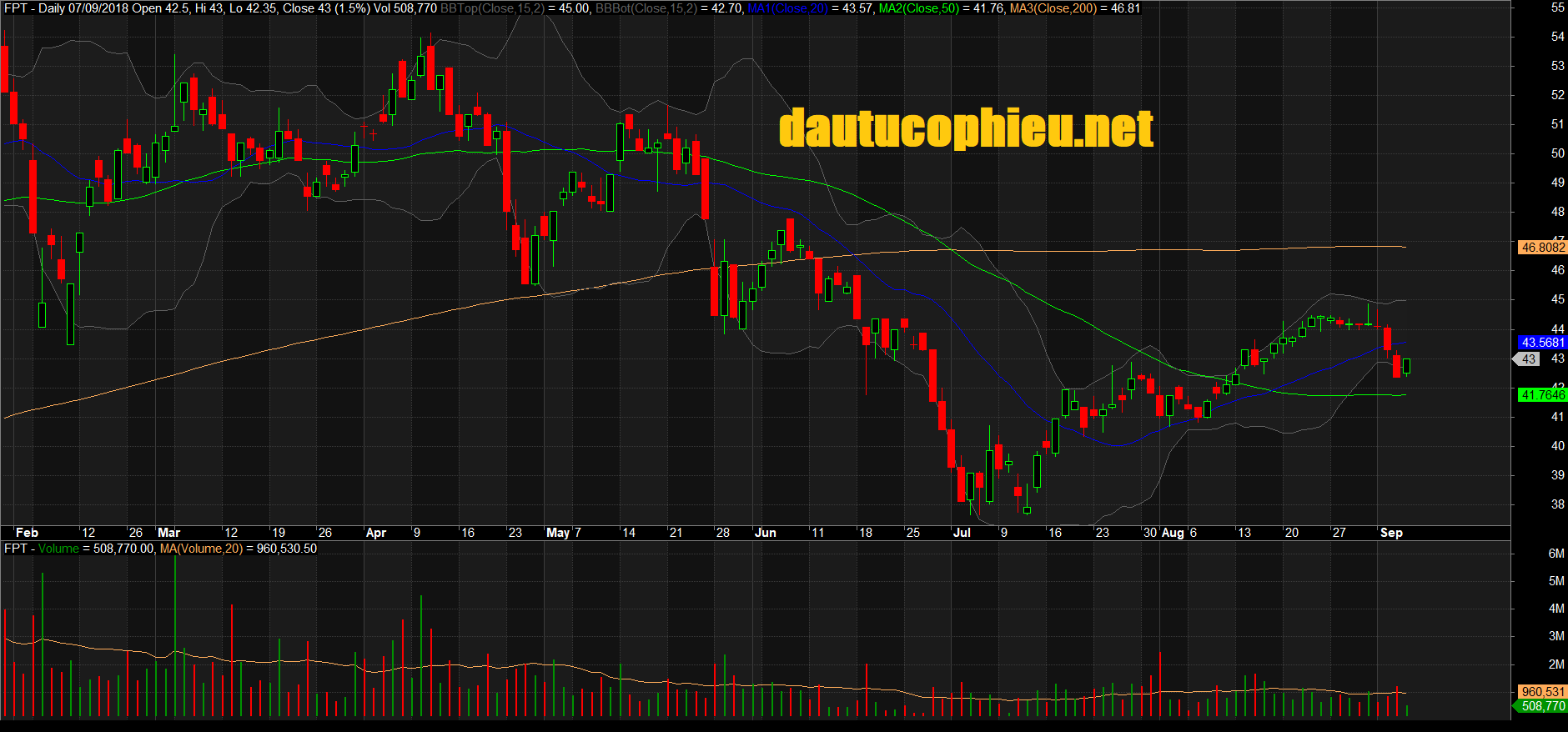Screen dimensions: 1568x732
Task: Select the Jul marker on date axis
Action: coord(962,533)
